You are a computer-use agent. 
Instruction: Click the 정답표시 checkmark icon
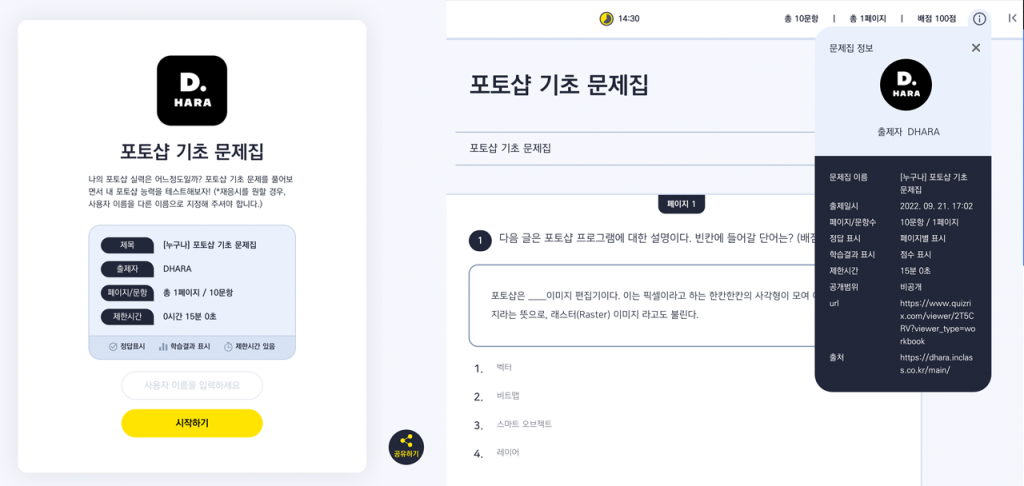pos(113,346)
